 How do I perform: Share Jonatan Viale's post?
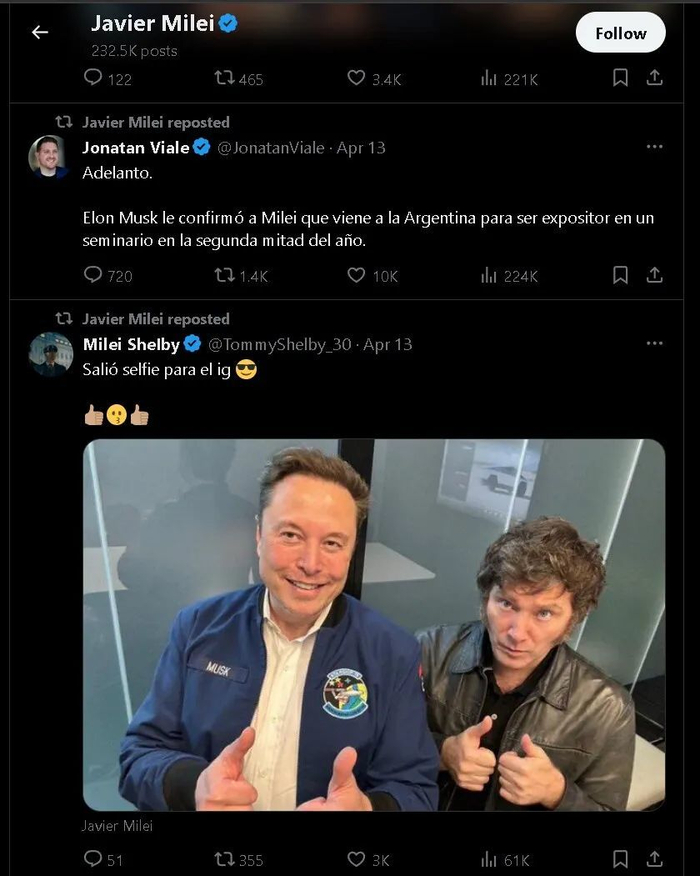[655, 275]
